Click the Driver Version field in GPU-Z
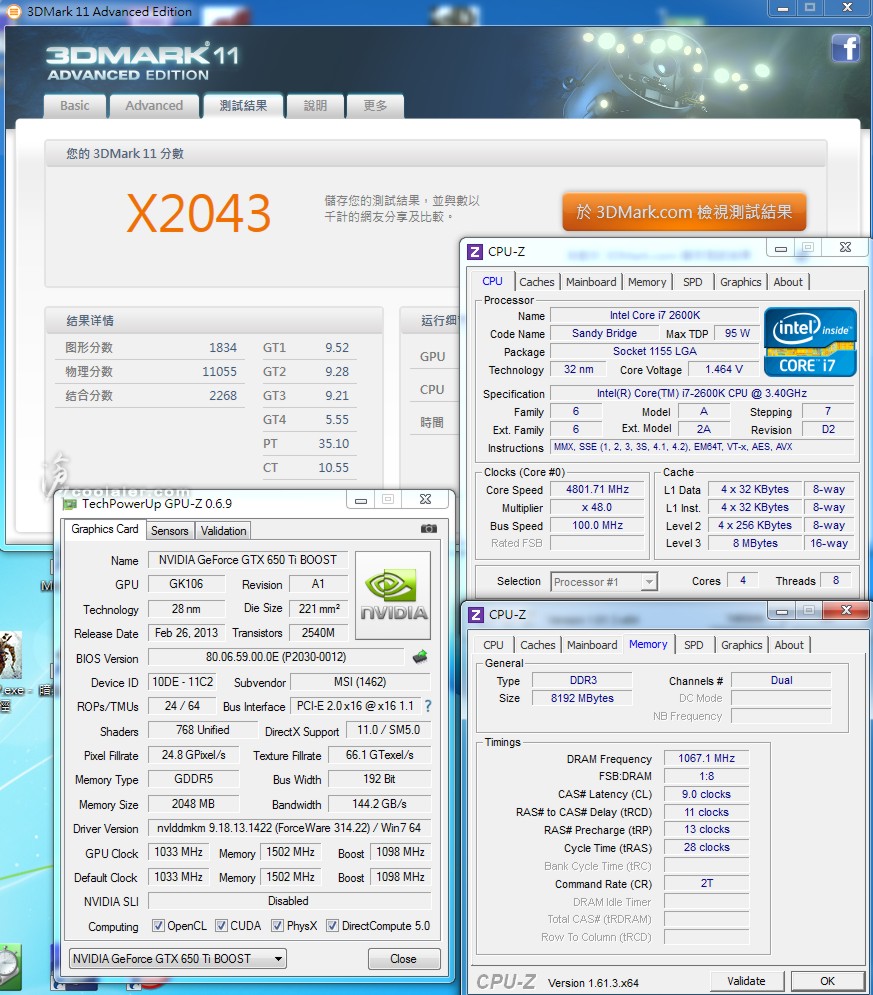 (x=289, y=828)
